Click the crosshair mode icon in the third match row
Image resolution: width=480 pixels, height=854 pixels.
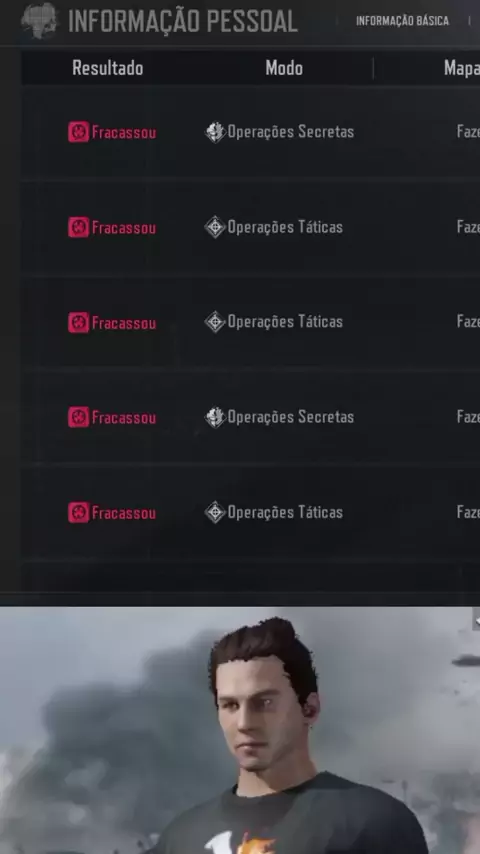pos(215,322)
